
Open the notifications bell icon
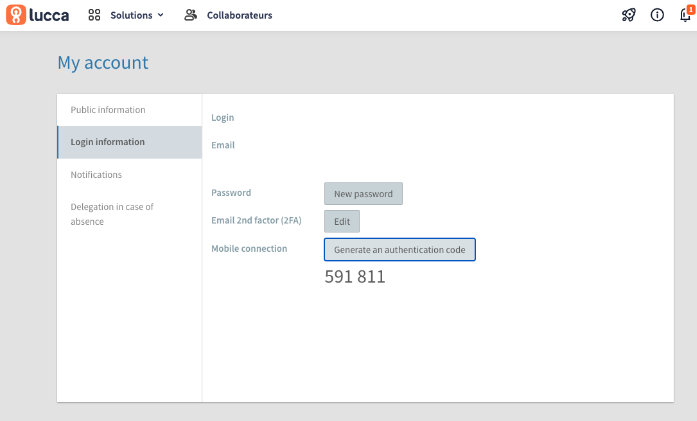[685, 16]
